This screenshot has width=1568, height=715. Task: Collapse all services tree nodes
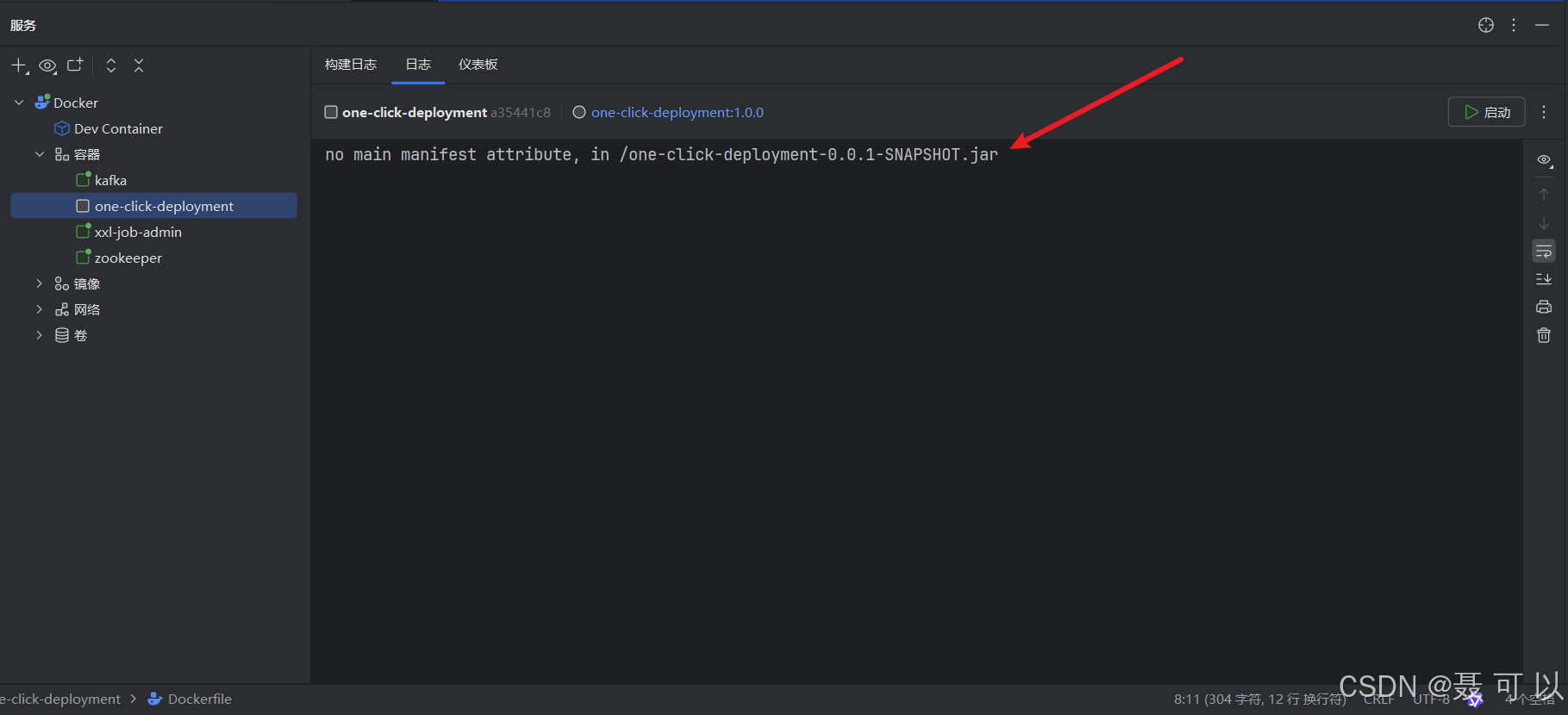pyautogui.click(x=139, y=65)
